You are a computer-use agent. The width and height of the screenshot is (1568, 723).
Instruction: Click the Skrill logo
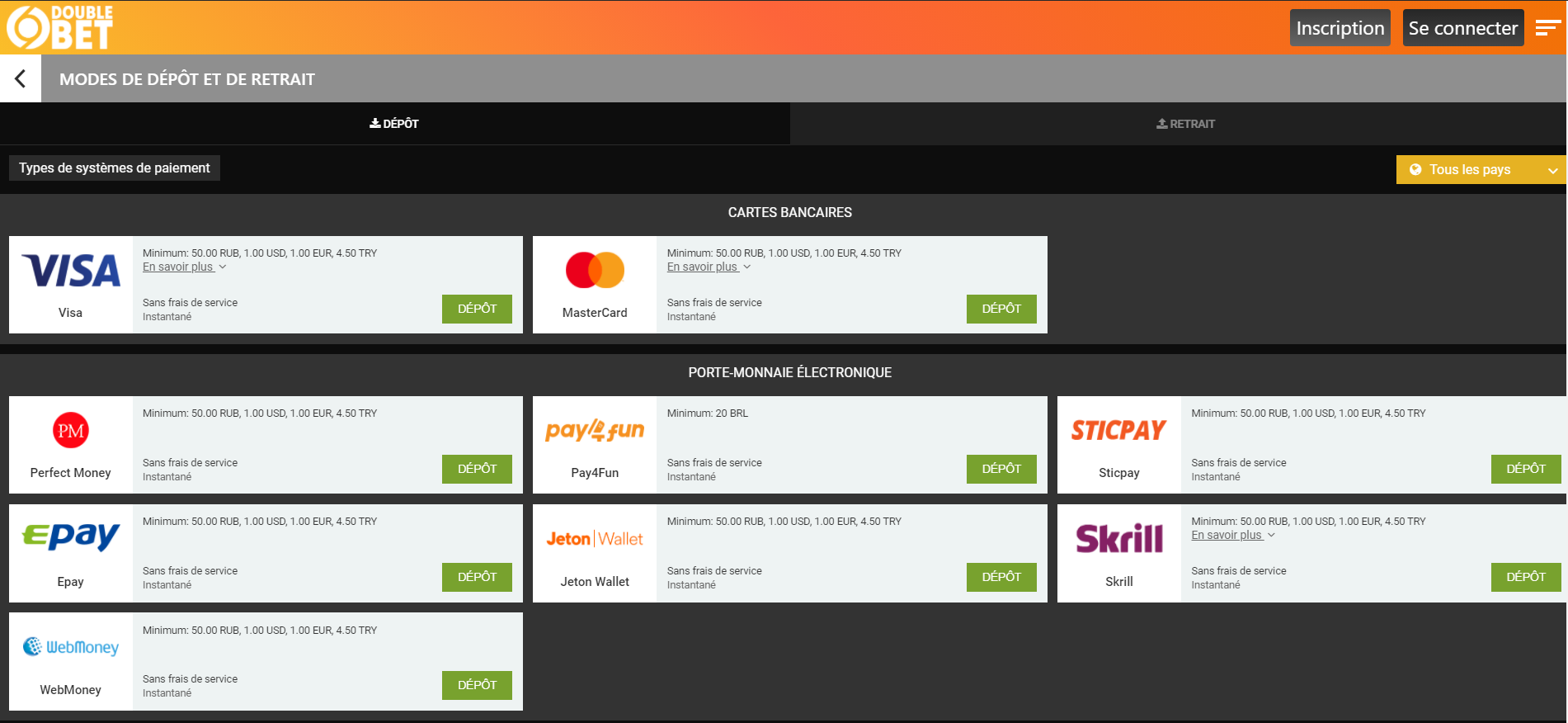tap(1119, 538)
